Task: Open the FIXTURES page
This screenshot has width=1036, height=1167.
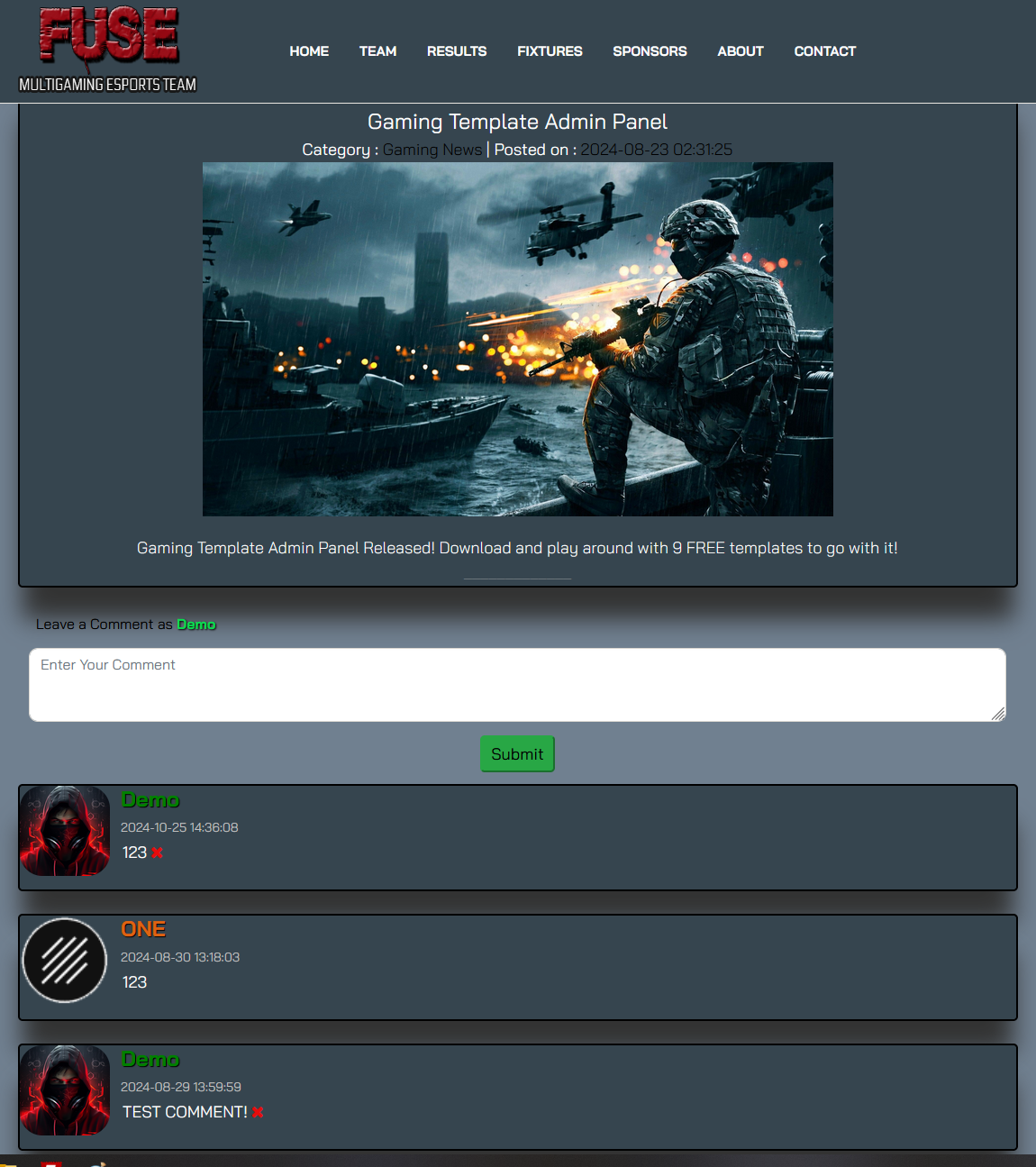Action: 550,51
